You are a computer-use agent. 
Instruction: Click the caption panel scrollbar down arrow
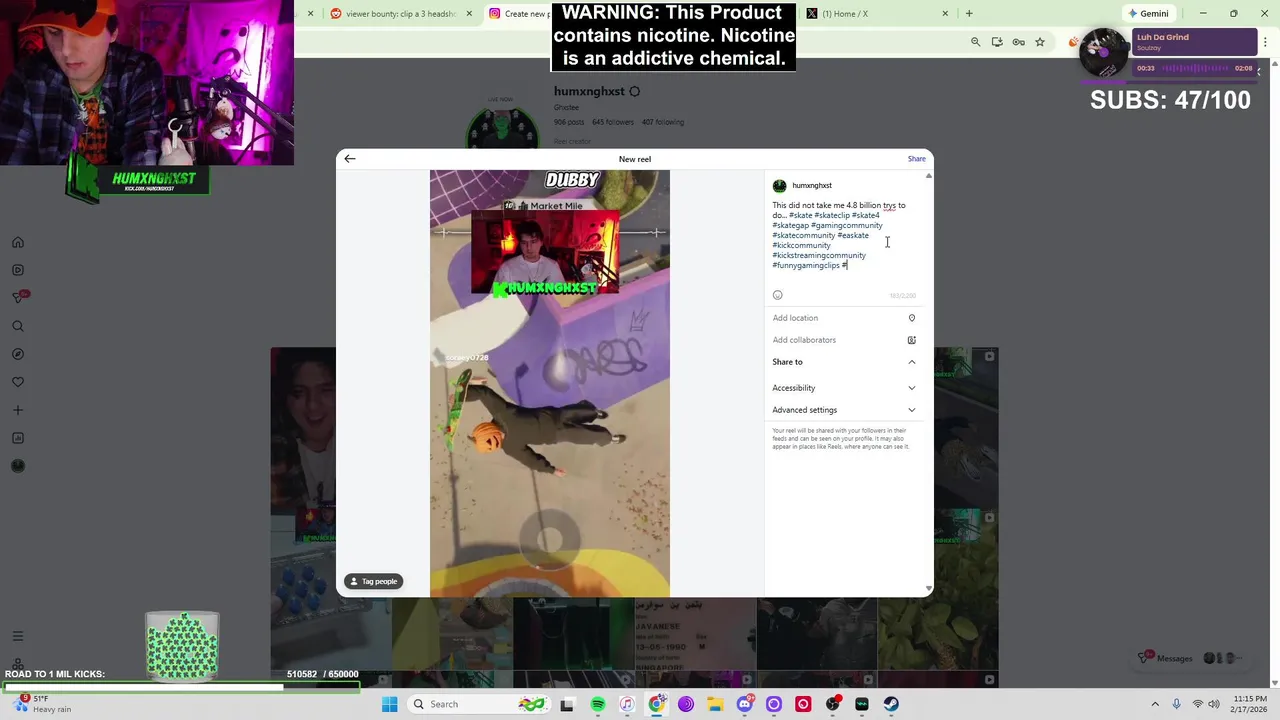[929, 589]
